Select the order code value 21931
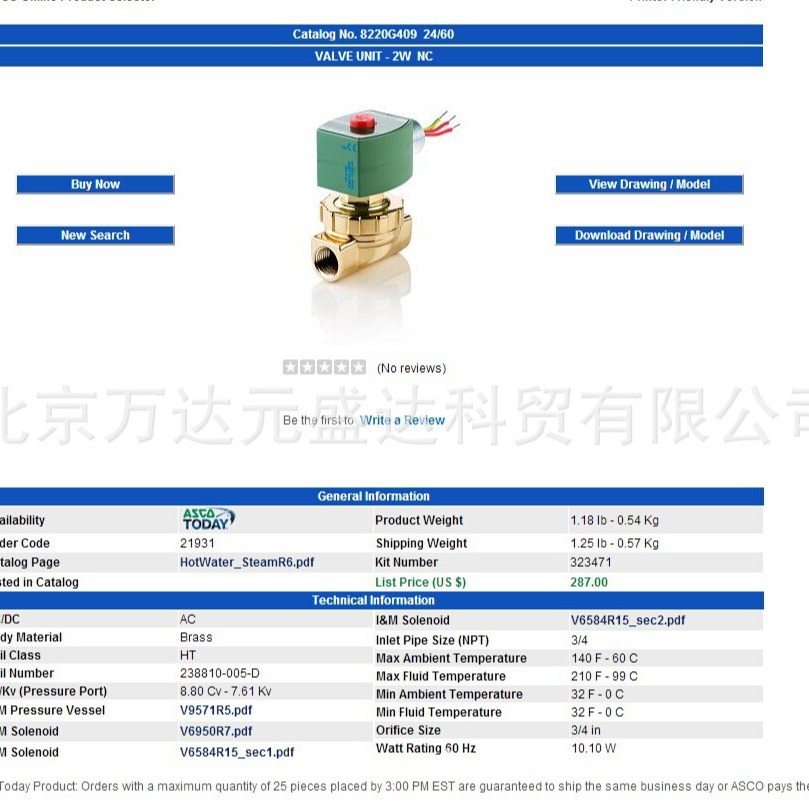The image size is (809, 809). (x=197, y=543)
